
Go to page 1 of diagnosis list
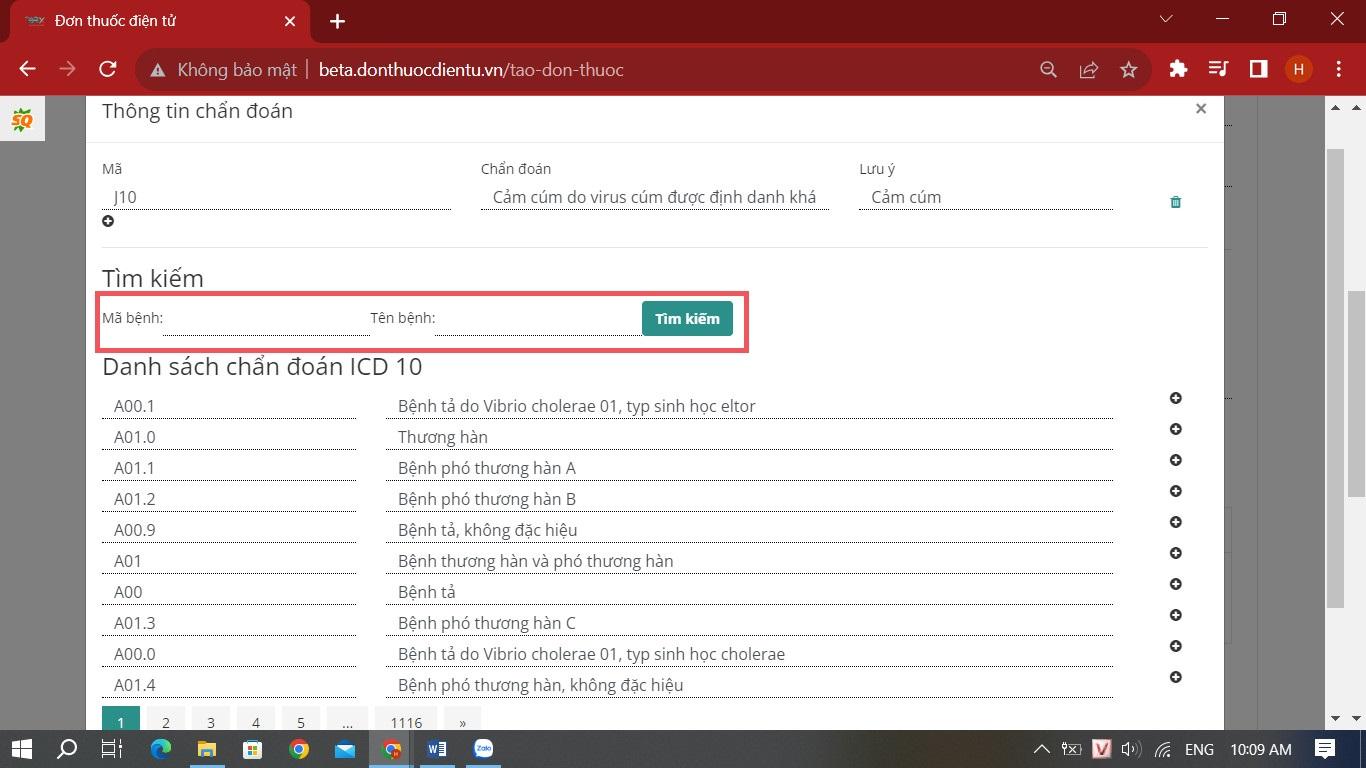(120, 721)
